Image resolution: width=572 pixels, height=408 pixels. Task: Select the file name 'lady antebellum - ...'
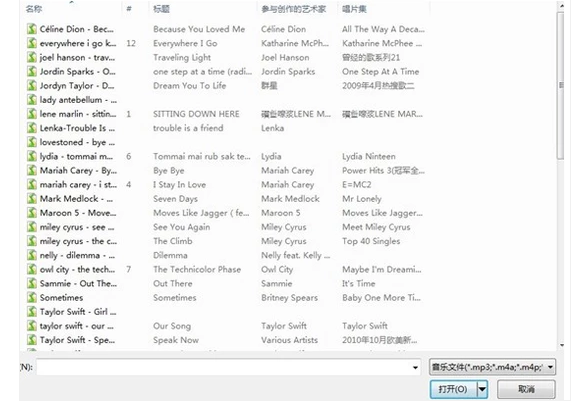(x=78, y=100)
